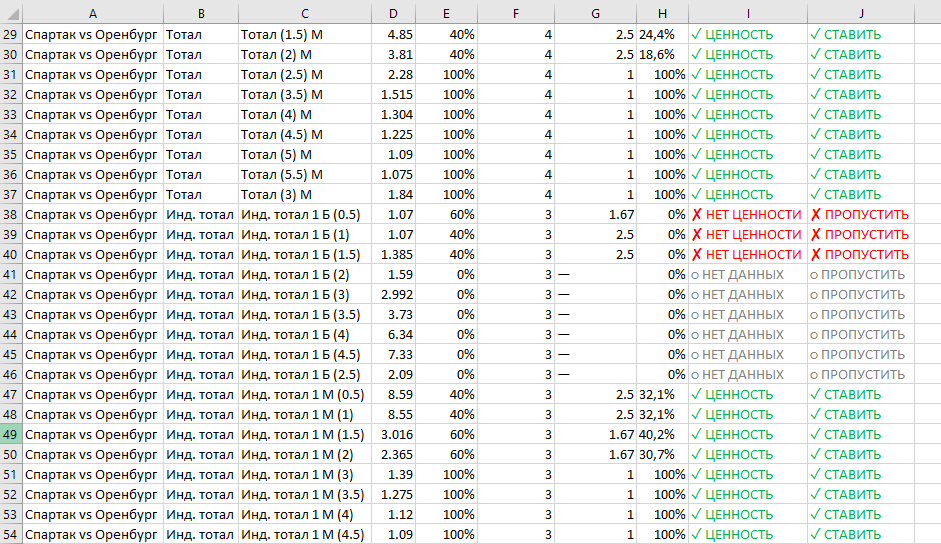Click cell 'Тотал (5) М'
Image resolution: width=941 pixels, height=544 pixels.
(277, 154)
